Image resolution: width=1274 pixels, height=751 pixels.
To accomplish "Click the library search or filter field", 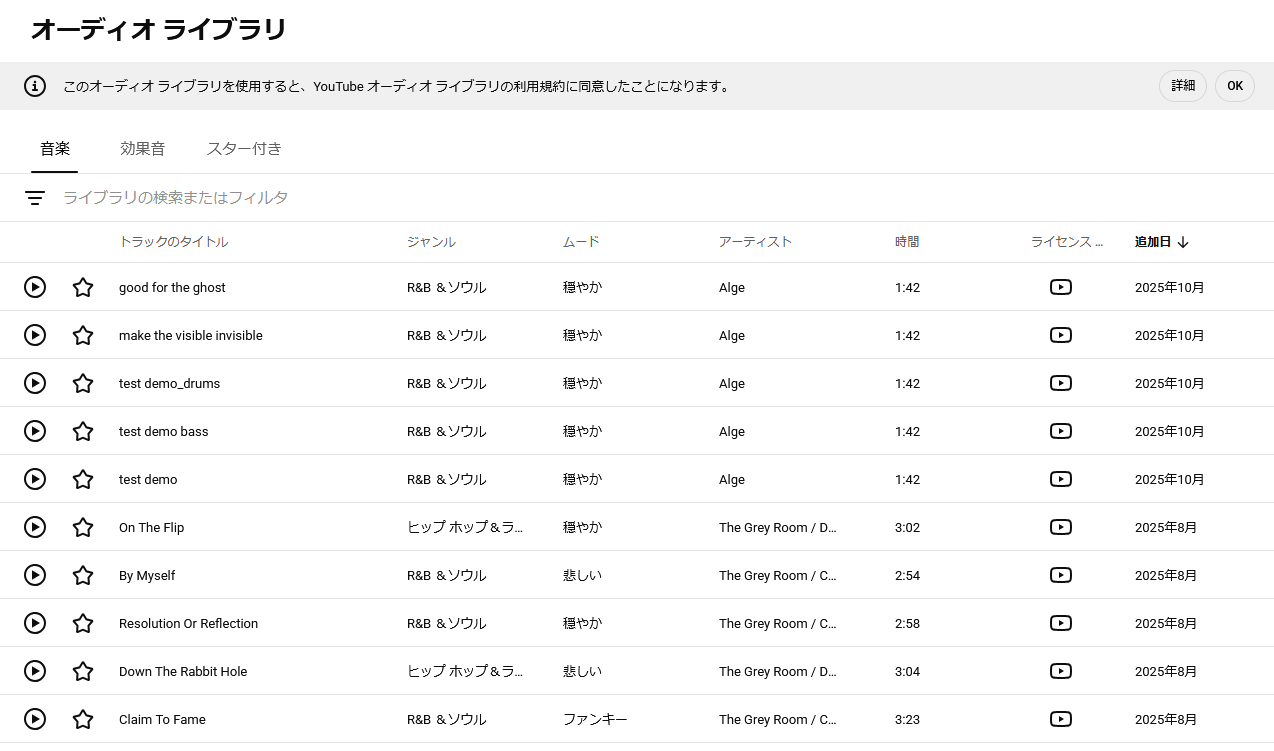I will pos(400,198).
